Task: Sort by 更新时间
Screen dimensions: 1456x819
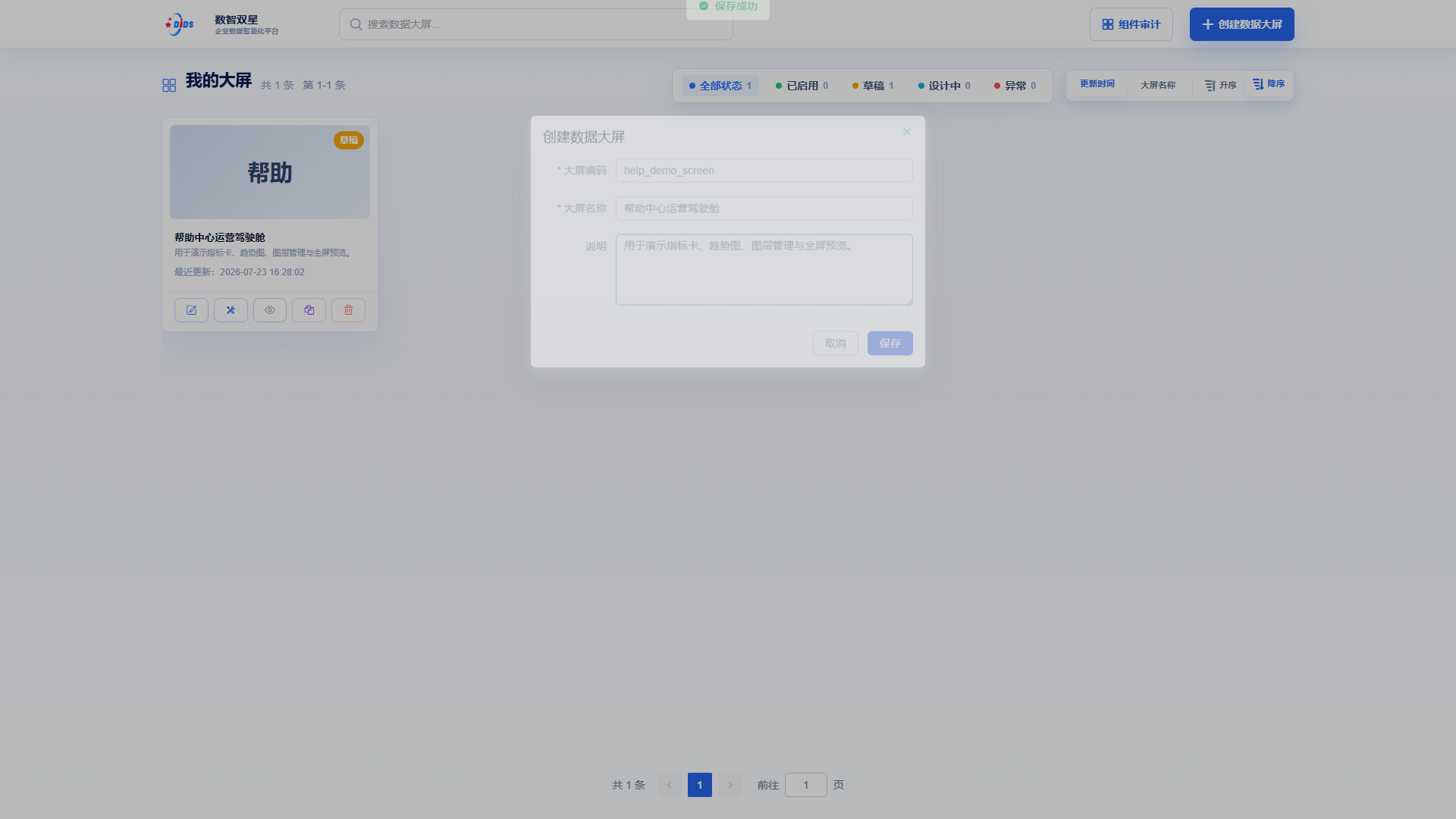Action: coord(1097,84)
